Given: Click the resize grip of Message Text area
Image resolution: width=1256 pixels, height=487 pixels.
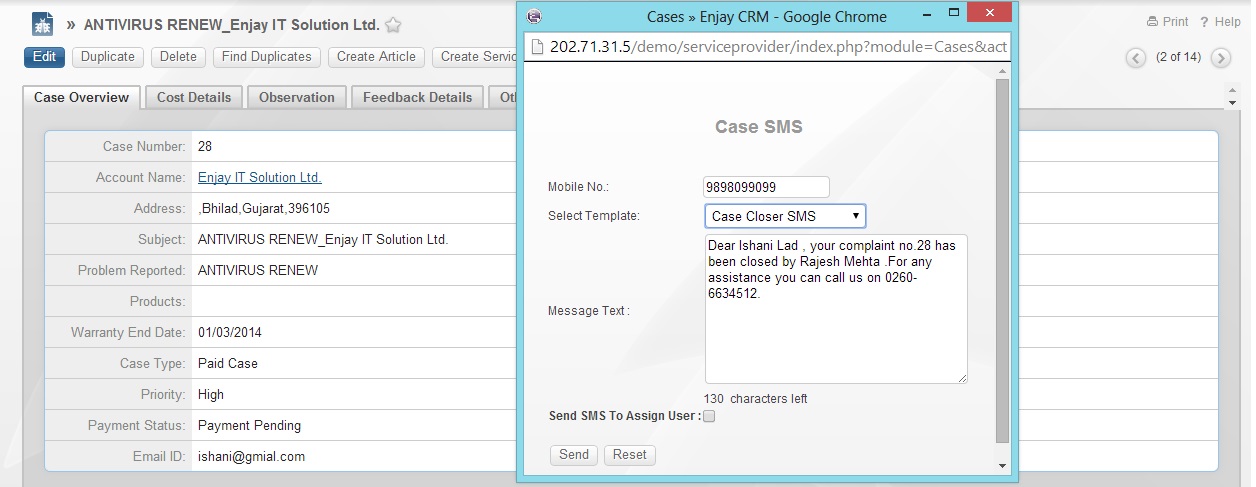Looking at the screenshot, I should pos(962,378).
